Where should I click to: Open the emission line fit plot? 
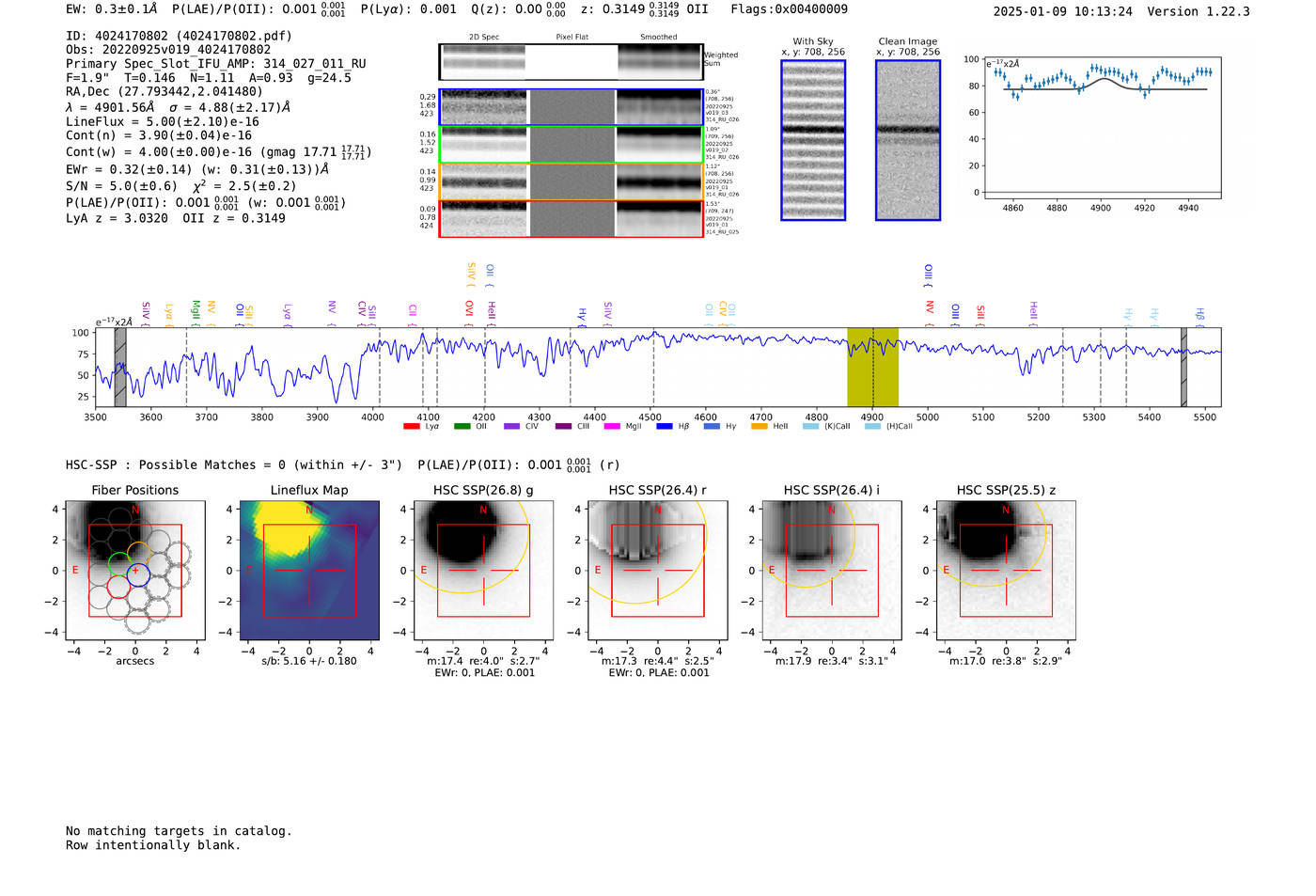(x=1102, y=129)
